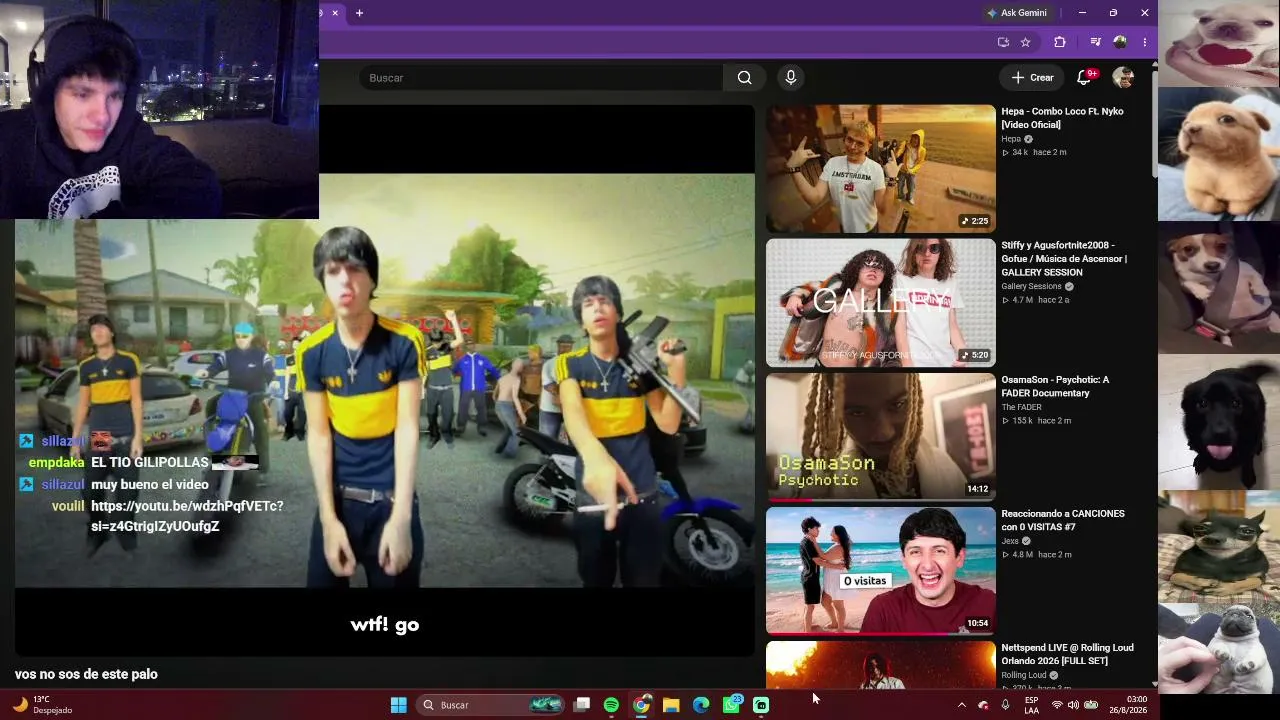
Task: Start voice search with the microphone icon
Action: click(791, 78)
